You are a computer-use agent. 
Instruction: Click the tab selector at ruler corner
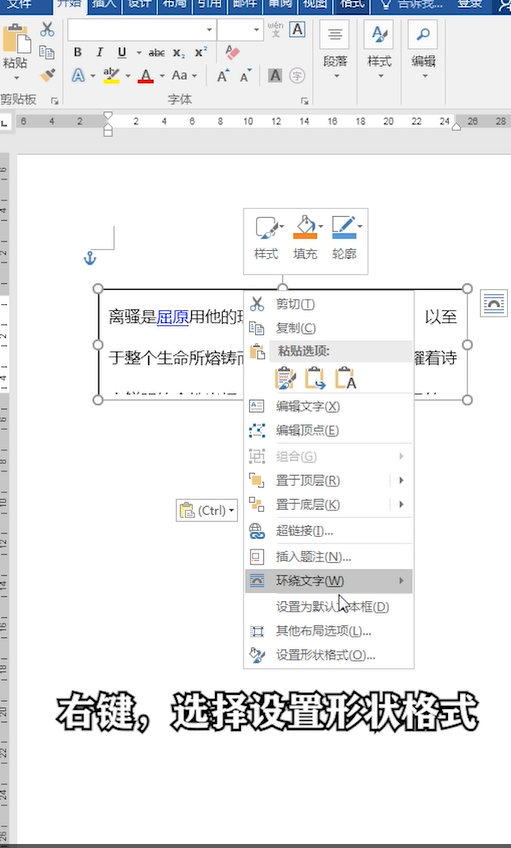(x=5, y=123)
